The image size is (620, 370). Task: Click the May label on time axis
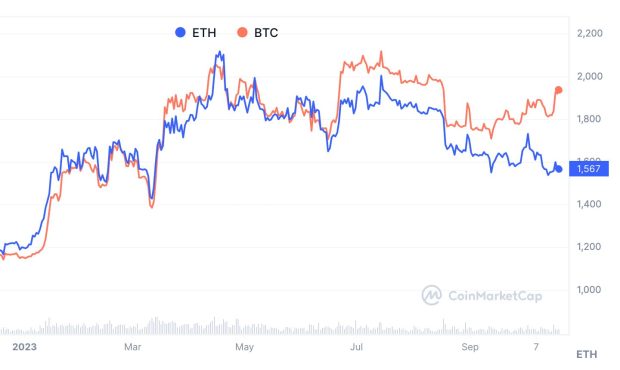(x=244, y=347)
